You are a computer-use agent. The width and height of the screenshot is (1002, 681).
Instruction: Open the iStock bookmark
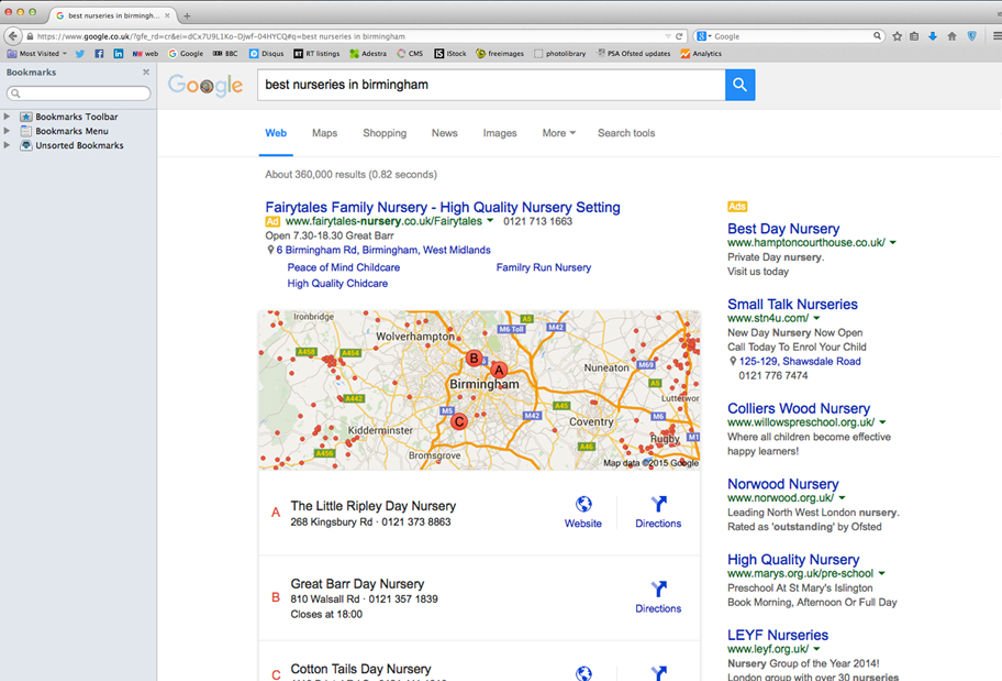(451, 54)
